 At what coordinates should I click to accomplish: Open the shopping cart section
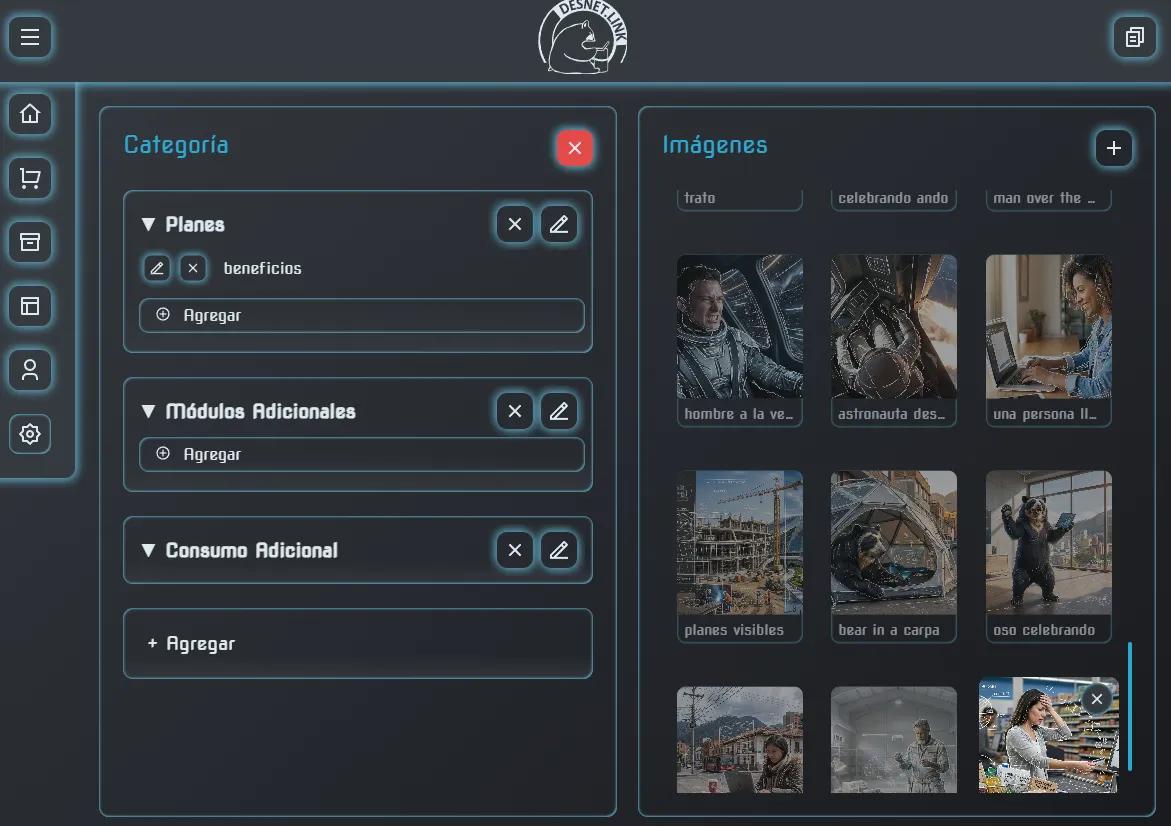pyautogui.click(x=30, y=178)
